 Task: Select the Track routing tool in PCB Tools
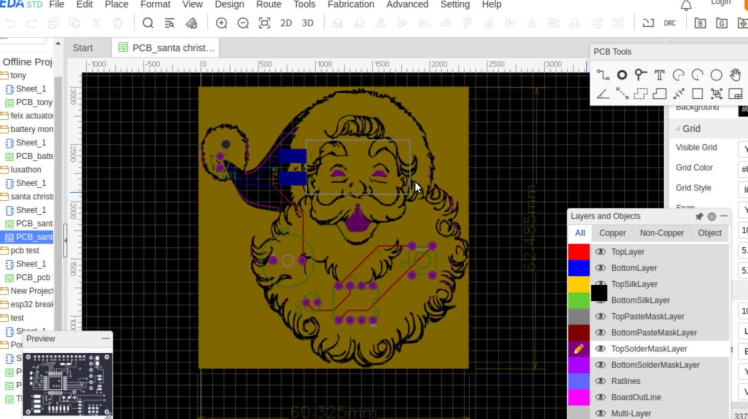coord(603,75)
